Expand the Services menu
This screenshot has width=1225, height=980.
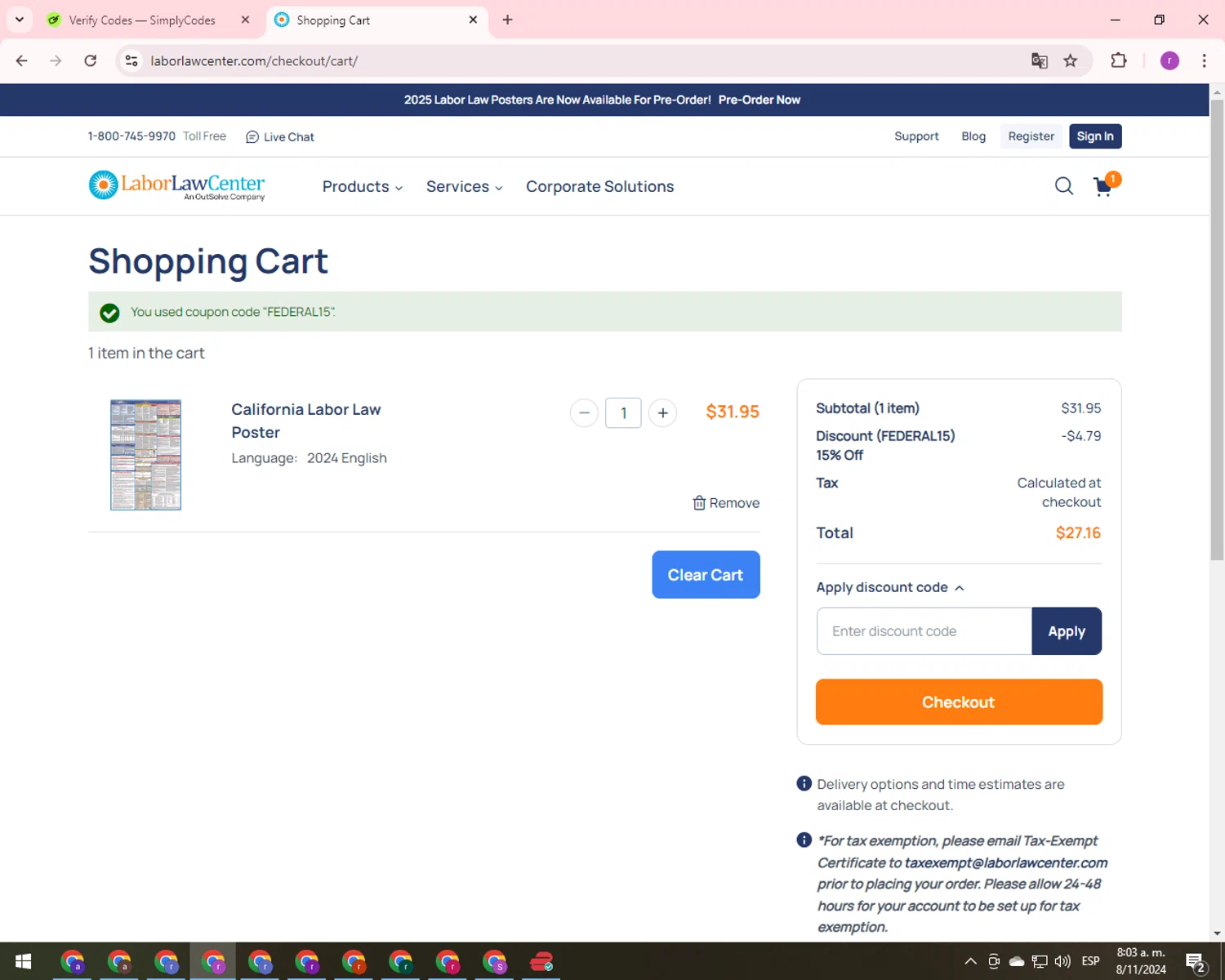click(464, 186)
